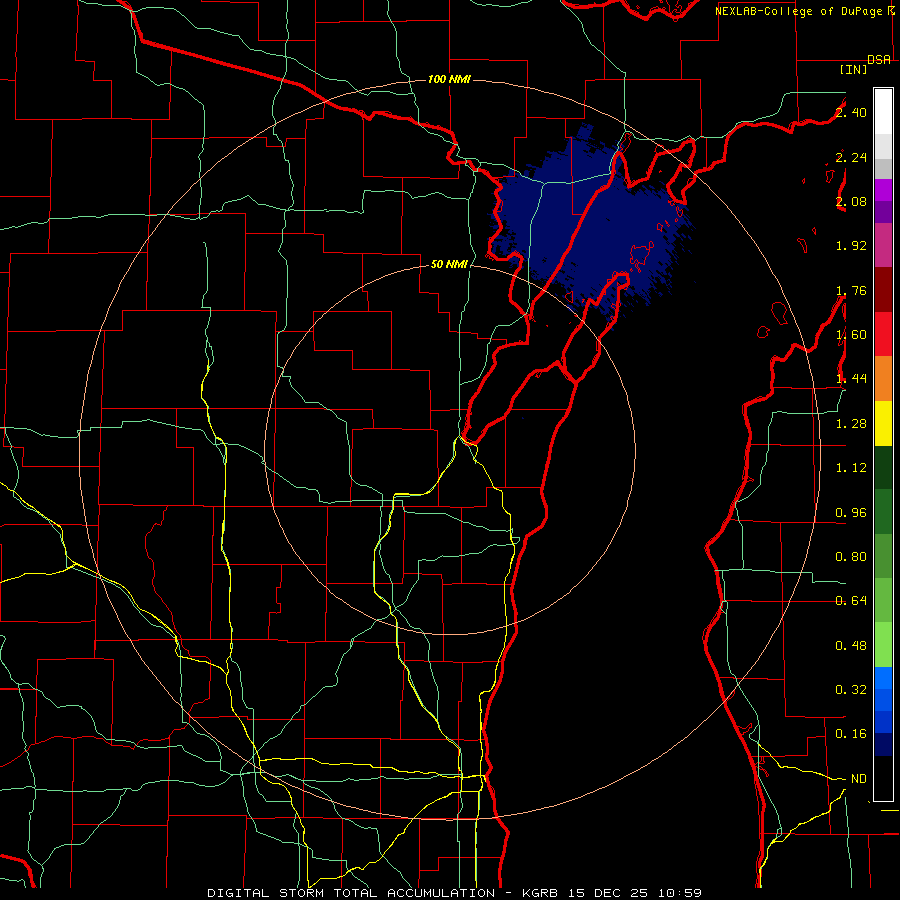This screenshot has height=900, width=900.
Task: Click the 0.64 legend value
Action: tap(851, 601)
